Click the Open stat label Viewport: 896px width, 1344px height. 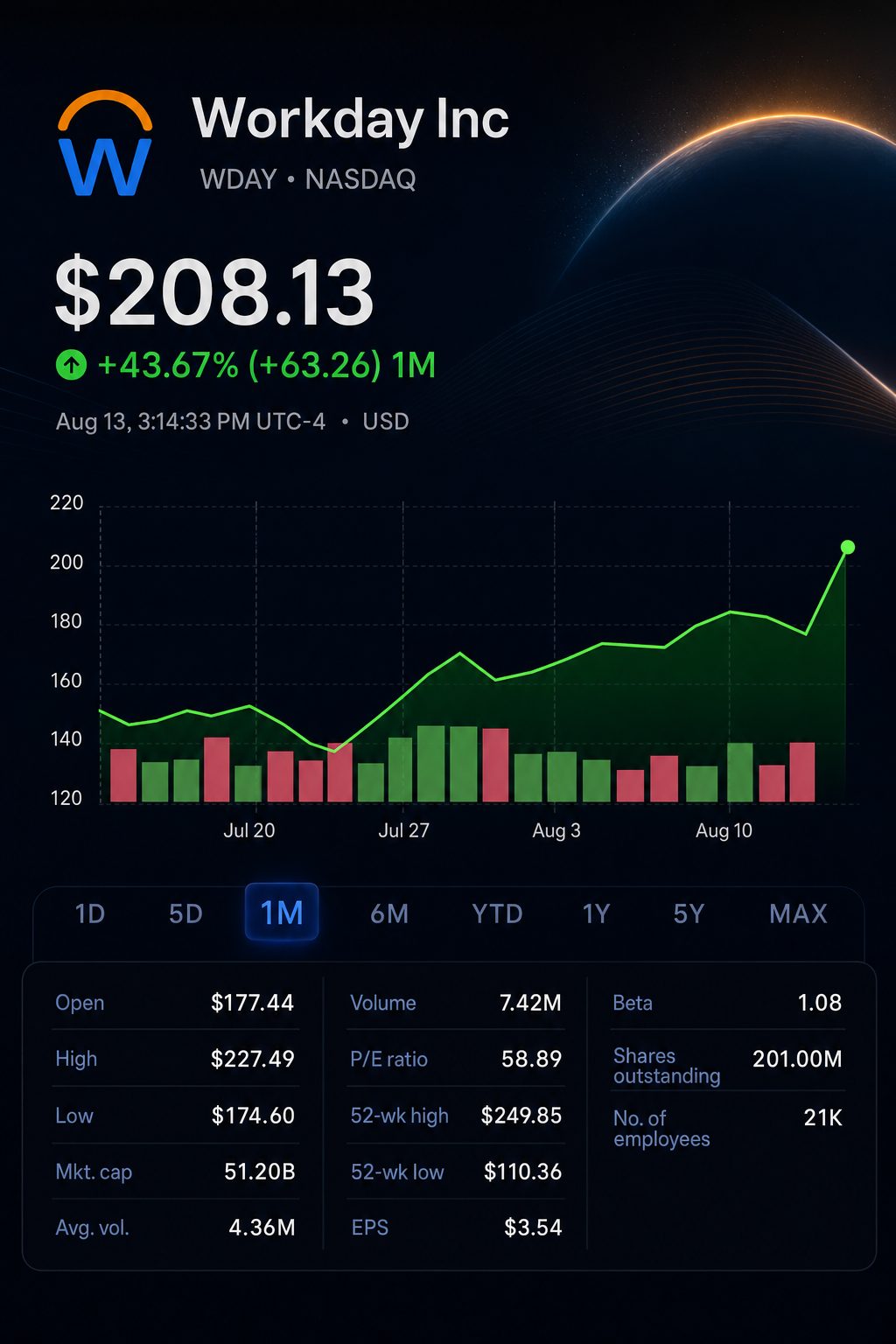click(80, 1003)
